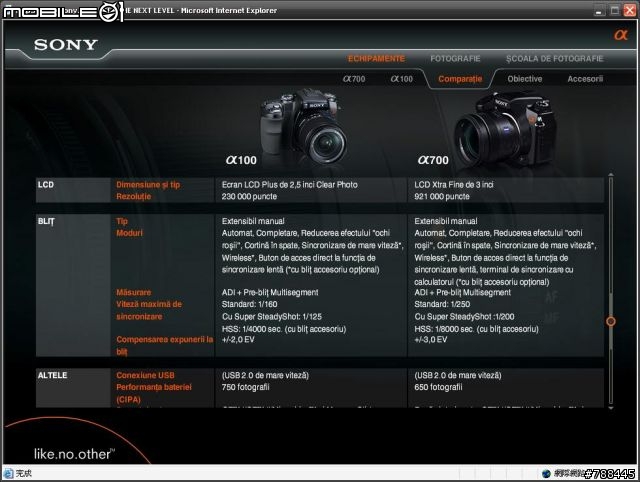Click the scroll up arrow above table
640x482 pixels.
[611, 175]
